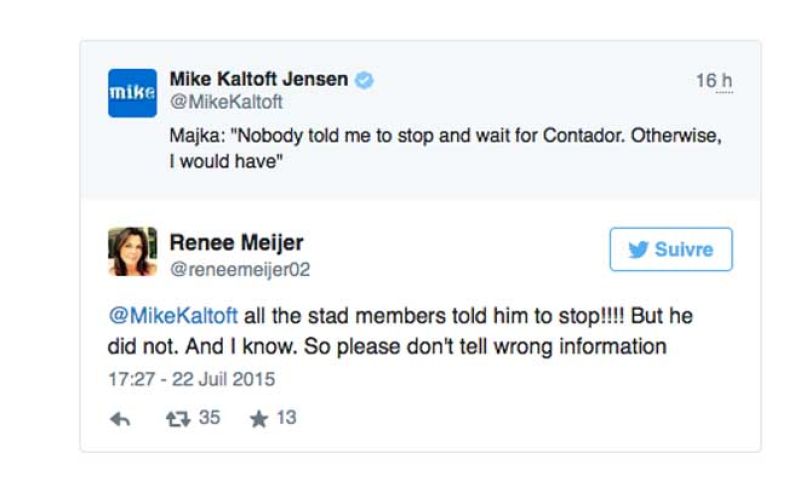Image resolution: width=800 pixels, height=484 pixels.
Task: Open the @MikeKaltoft handle under name
Action: [x=226, y=102]
